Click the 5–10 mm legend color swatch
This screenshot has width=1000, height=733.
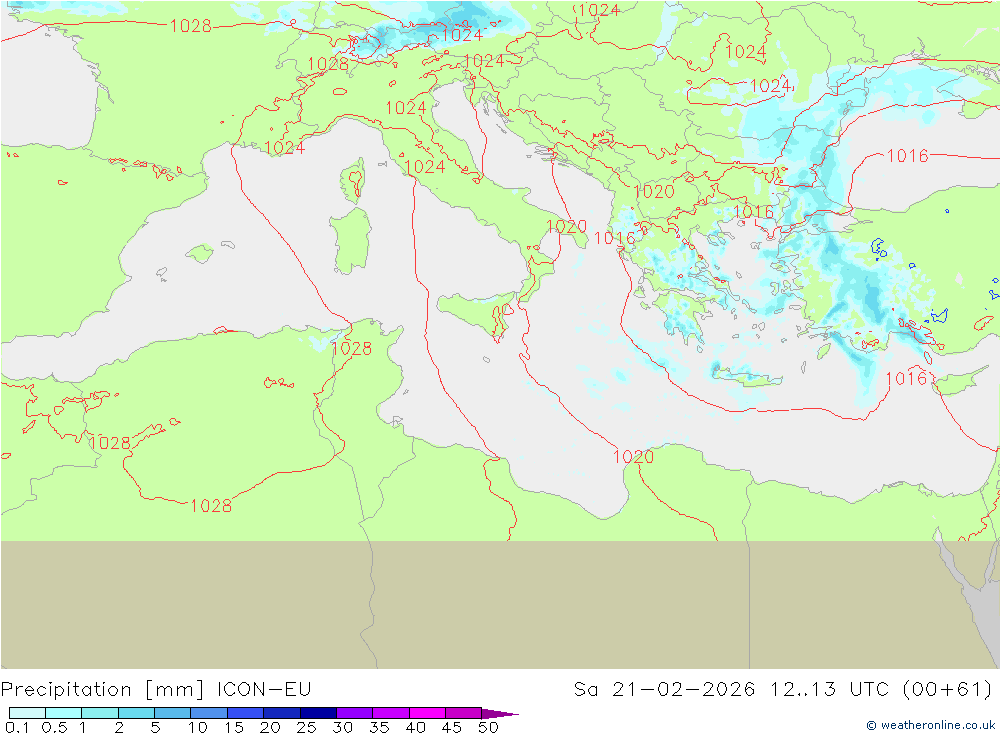(173, 713)
